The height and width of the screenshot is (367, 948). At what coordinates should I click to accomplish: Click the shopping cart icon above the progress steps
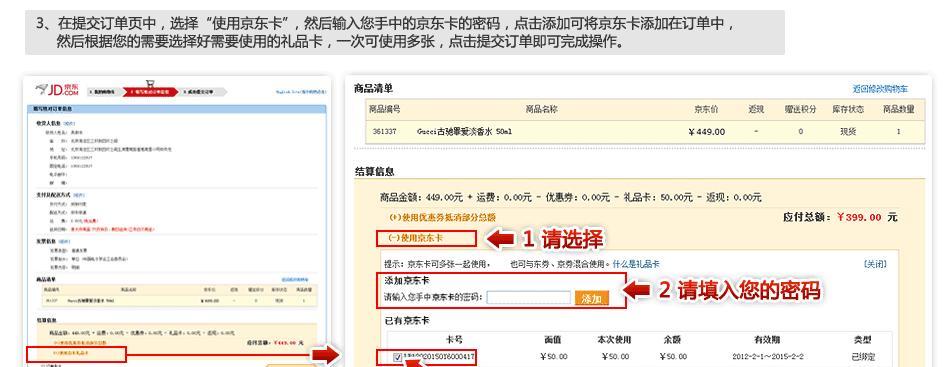[x=150, y=83]
